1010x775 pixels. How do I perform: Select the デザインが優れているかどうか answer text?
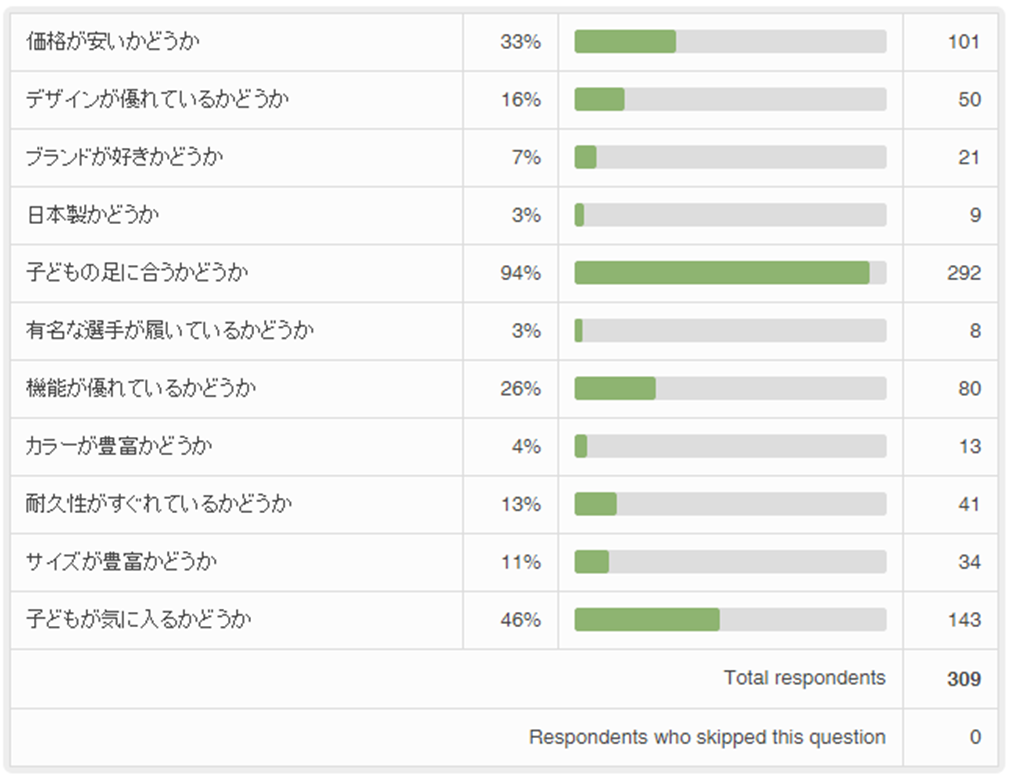(x=158, y=100)
